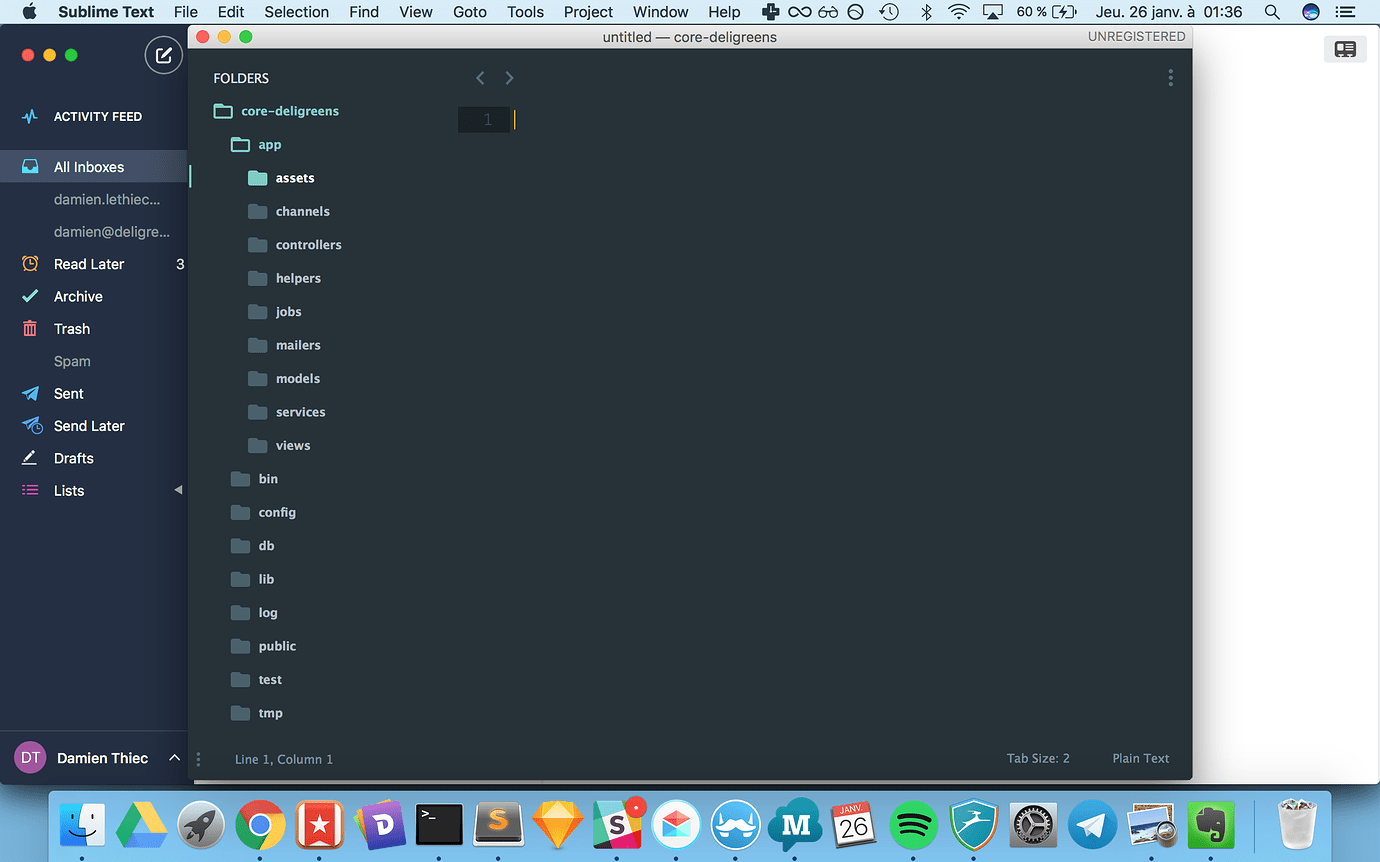Image resolution: width=1380 pixels, height=862 pixels.
Task: Open the Goto menu
Action: [470, 12]
